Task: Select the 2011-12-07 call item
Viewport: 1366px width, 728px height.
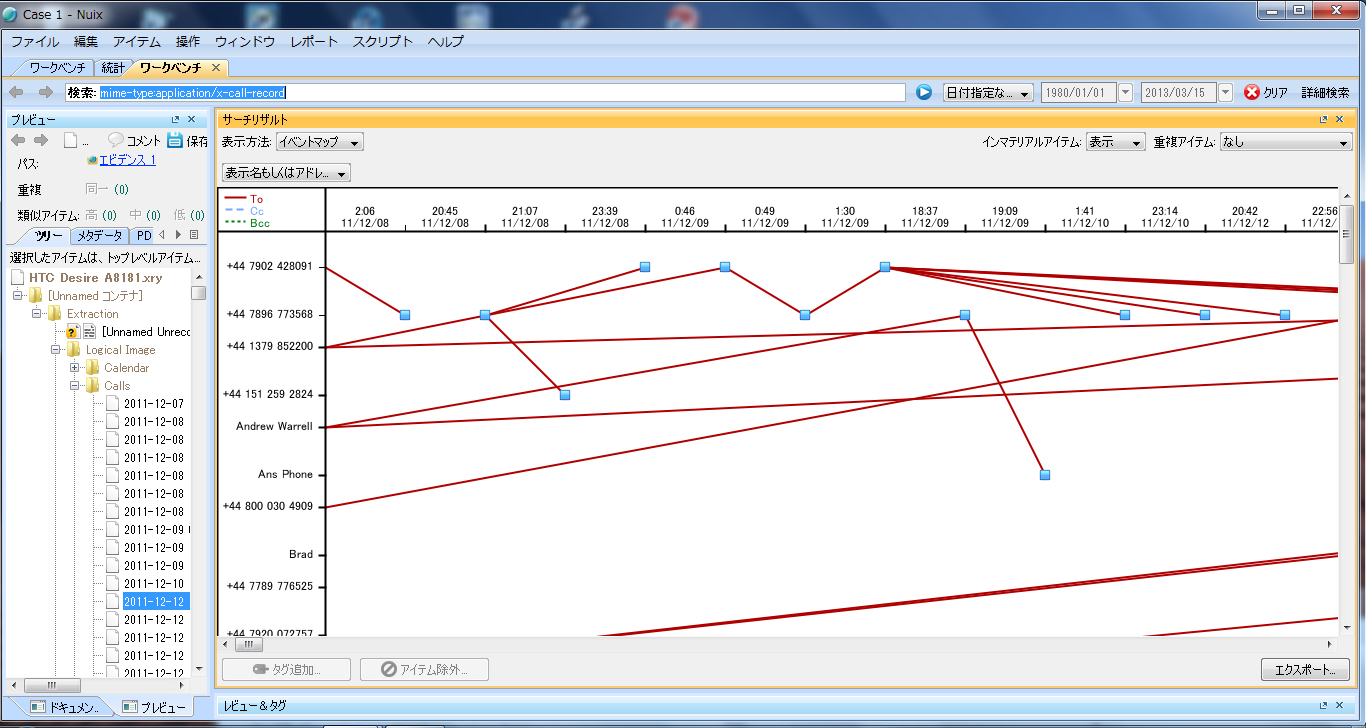Action: tap(154, 404)
